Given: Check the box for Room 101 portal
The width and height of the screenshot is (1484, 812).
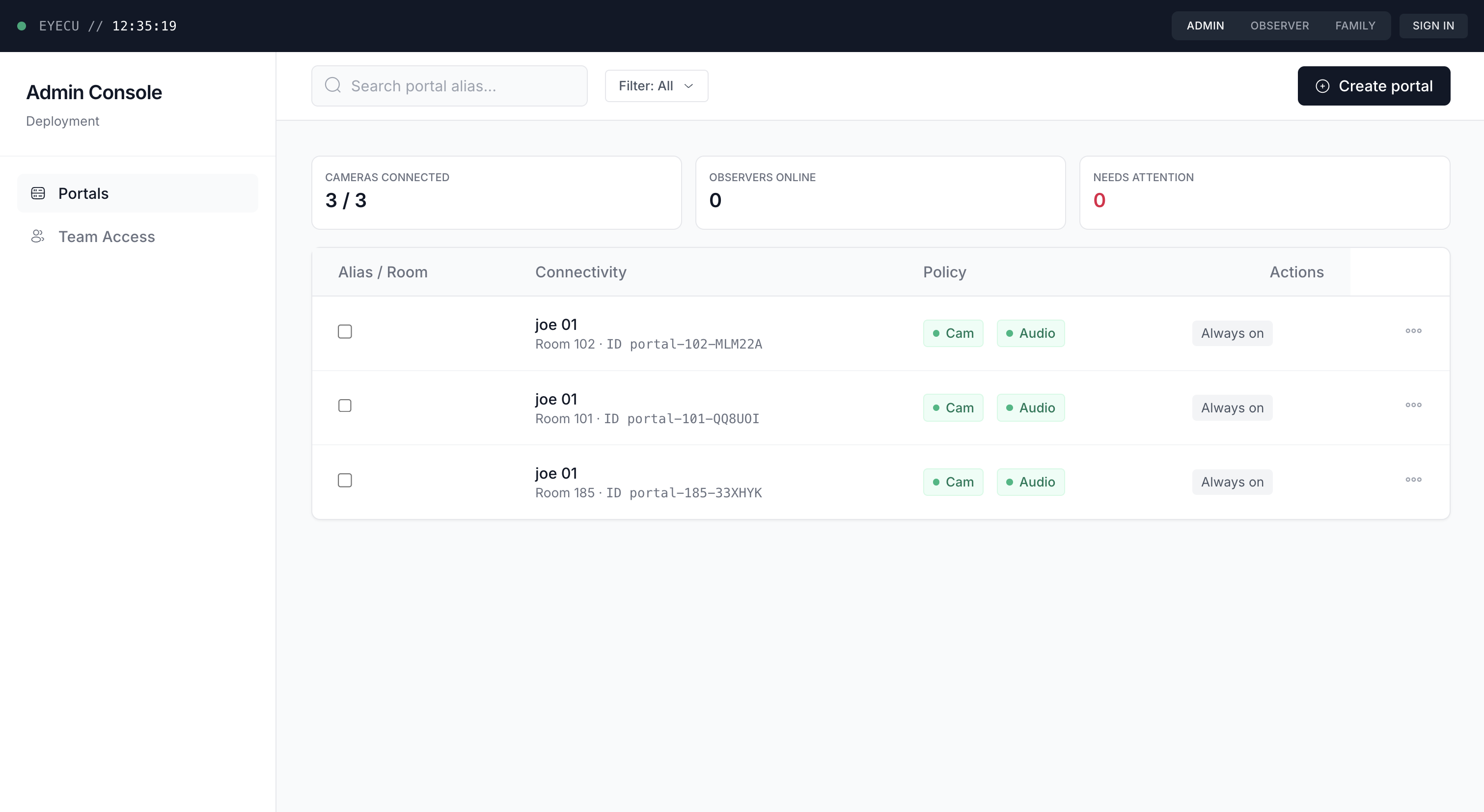Looking at the screenshot, I should pos(345,406).
